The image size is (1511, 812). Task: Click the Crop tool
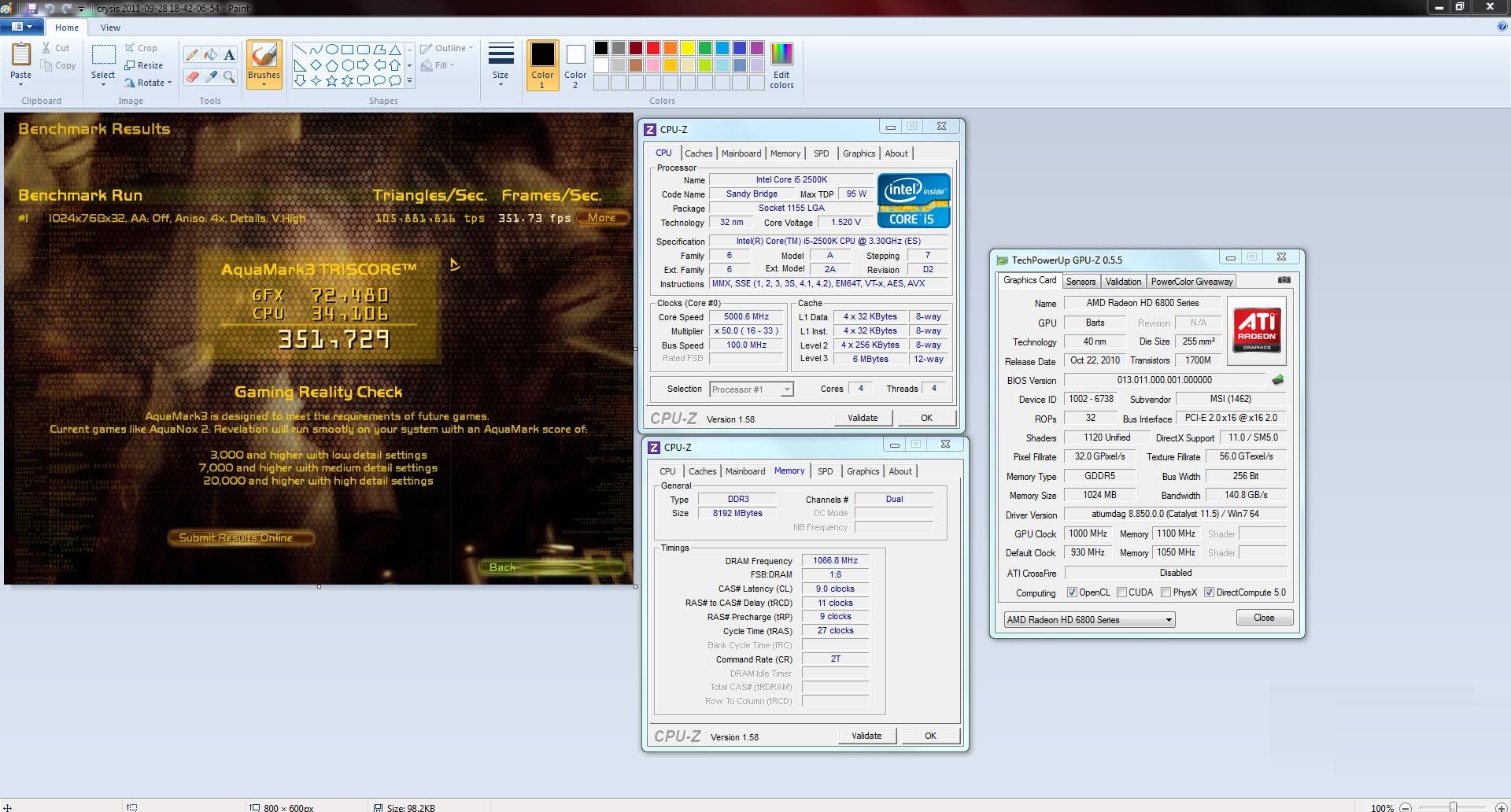(x=142, y=48)
